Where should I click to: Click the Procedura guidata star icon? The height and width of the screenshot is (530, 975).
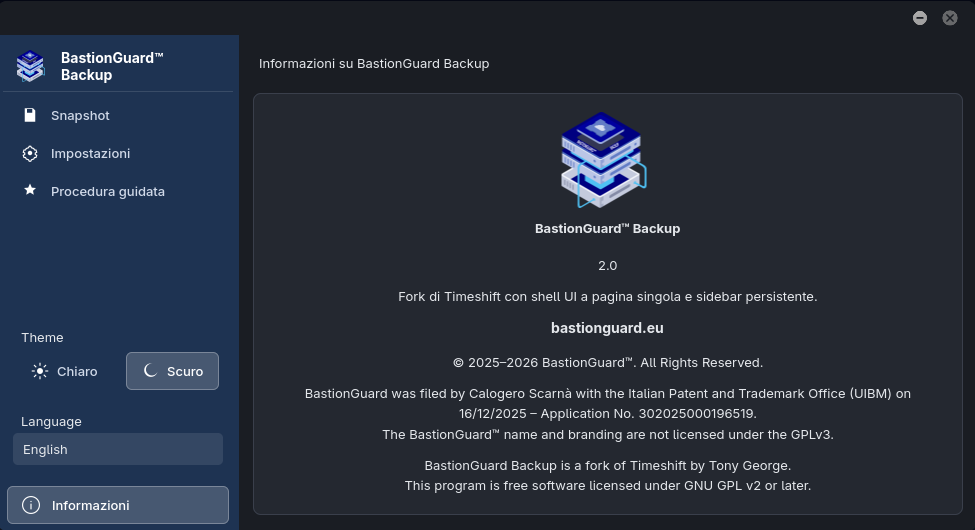click(x=30, y=190)
